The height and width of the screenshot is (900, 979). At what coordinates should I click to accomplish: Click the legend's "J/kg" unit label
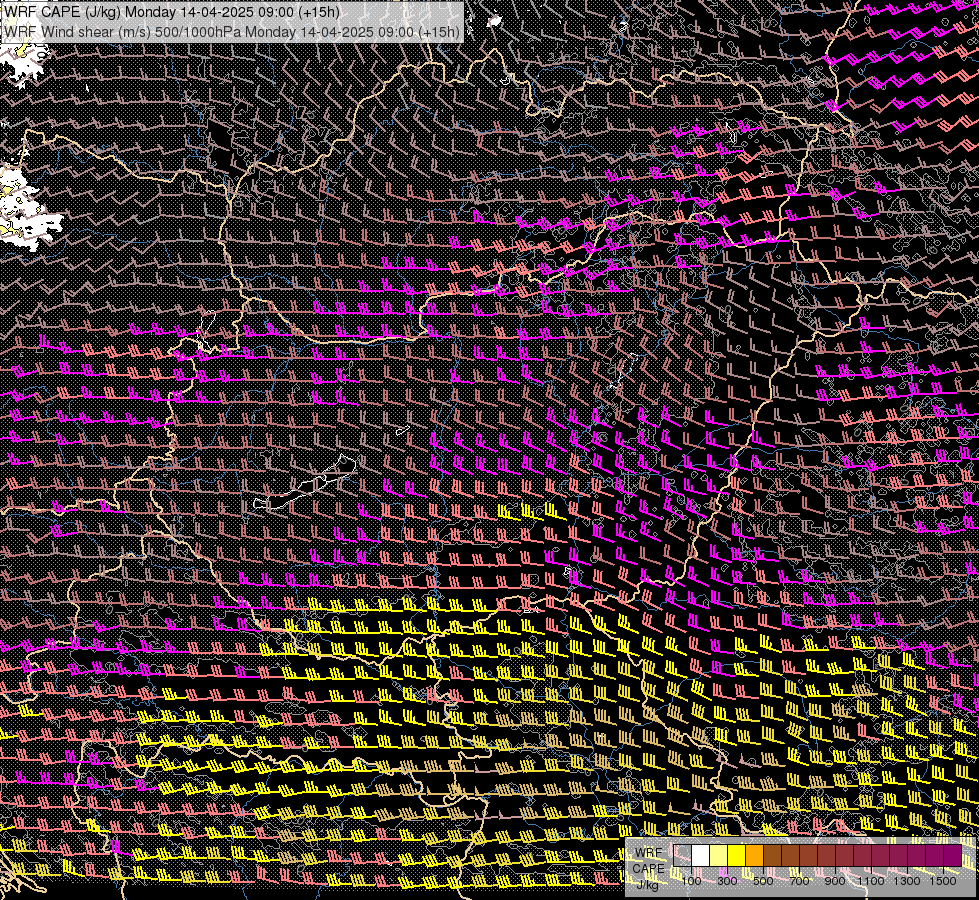[647, 885]
